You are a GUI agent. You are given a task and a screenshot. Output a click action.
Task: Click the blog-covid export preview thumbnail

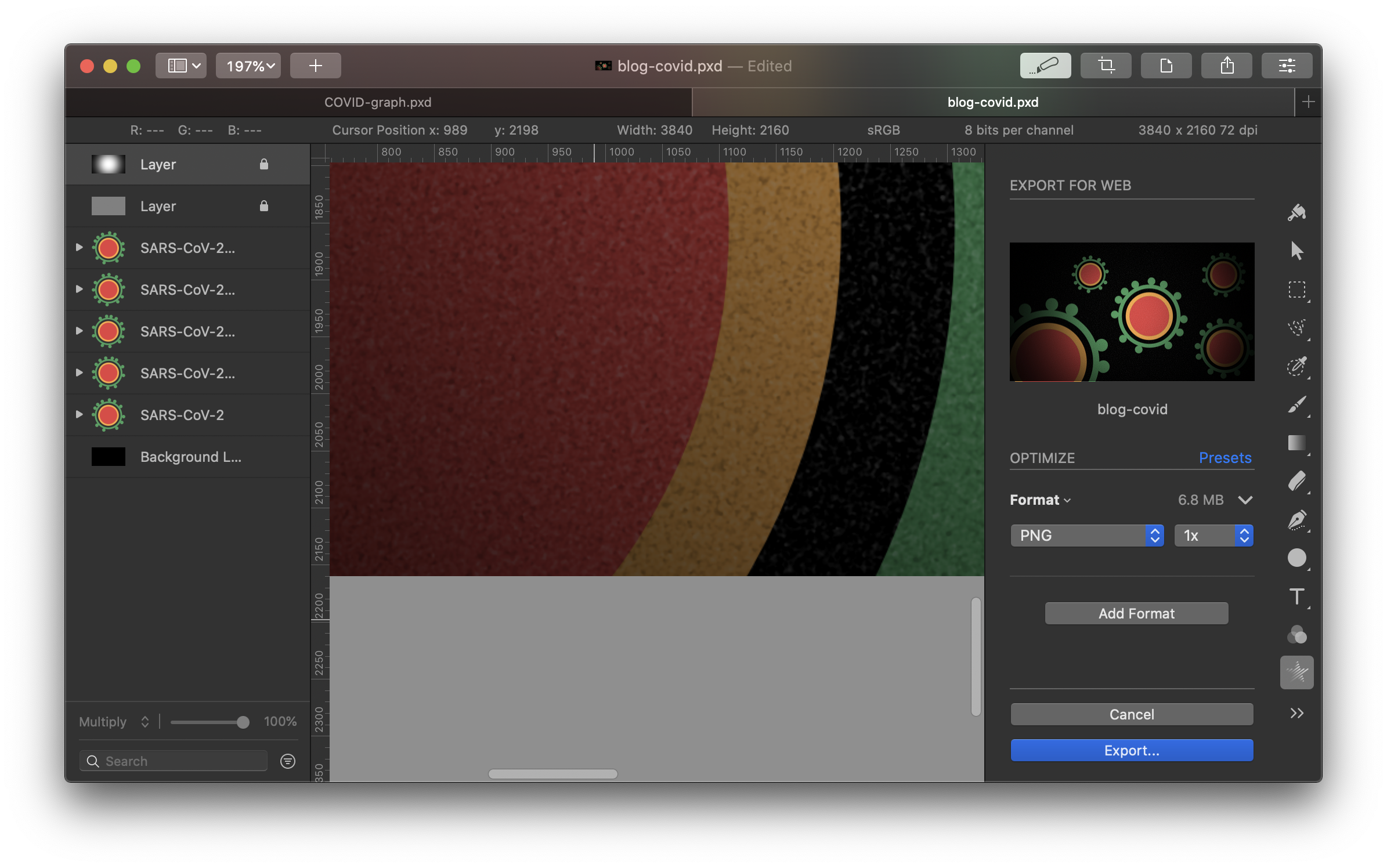point(1132,312)
